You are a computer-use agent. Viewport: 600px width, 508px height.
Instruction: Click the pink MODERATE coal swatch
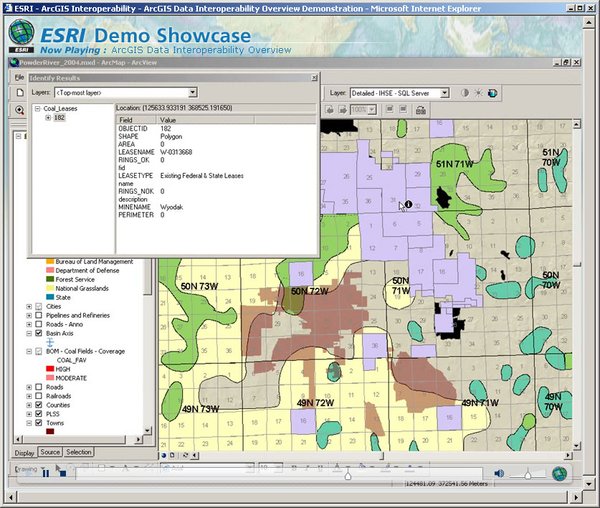click(50, 378)
